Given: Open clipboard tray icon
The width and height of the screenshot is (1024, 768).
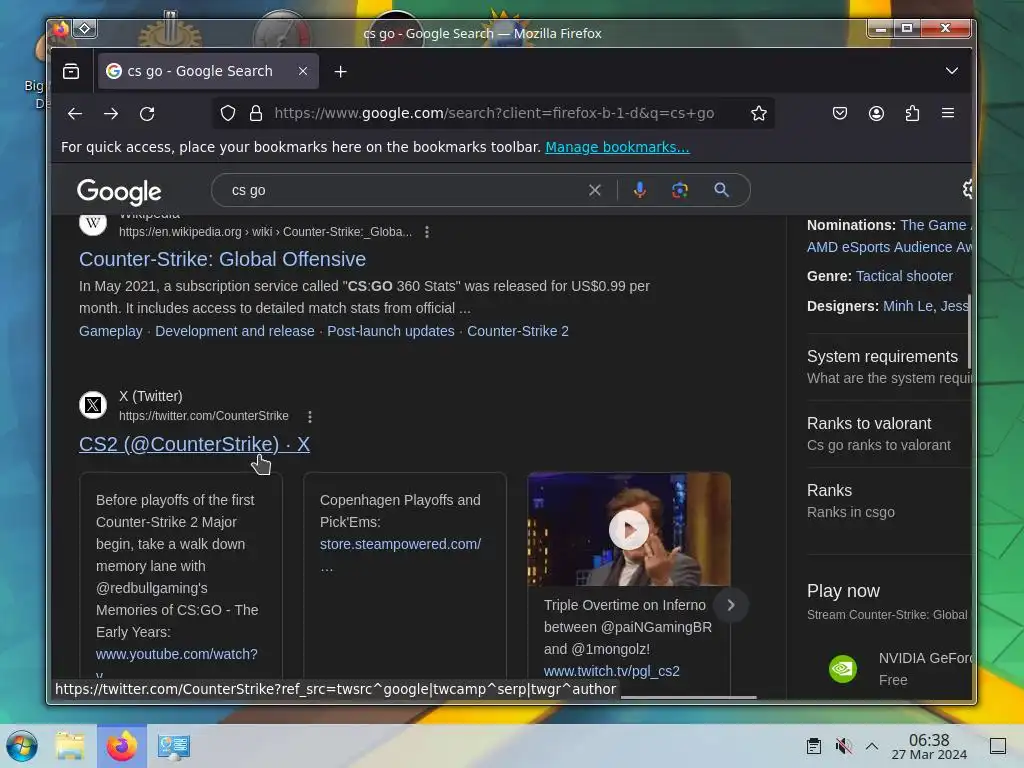Looking at the screenshot, I should (814, 746).
